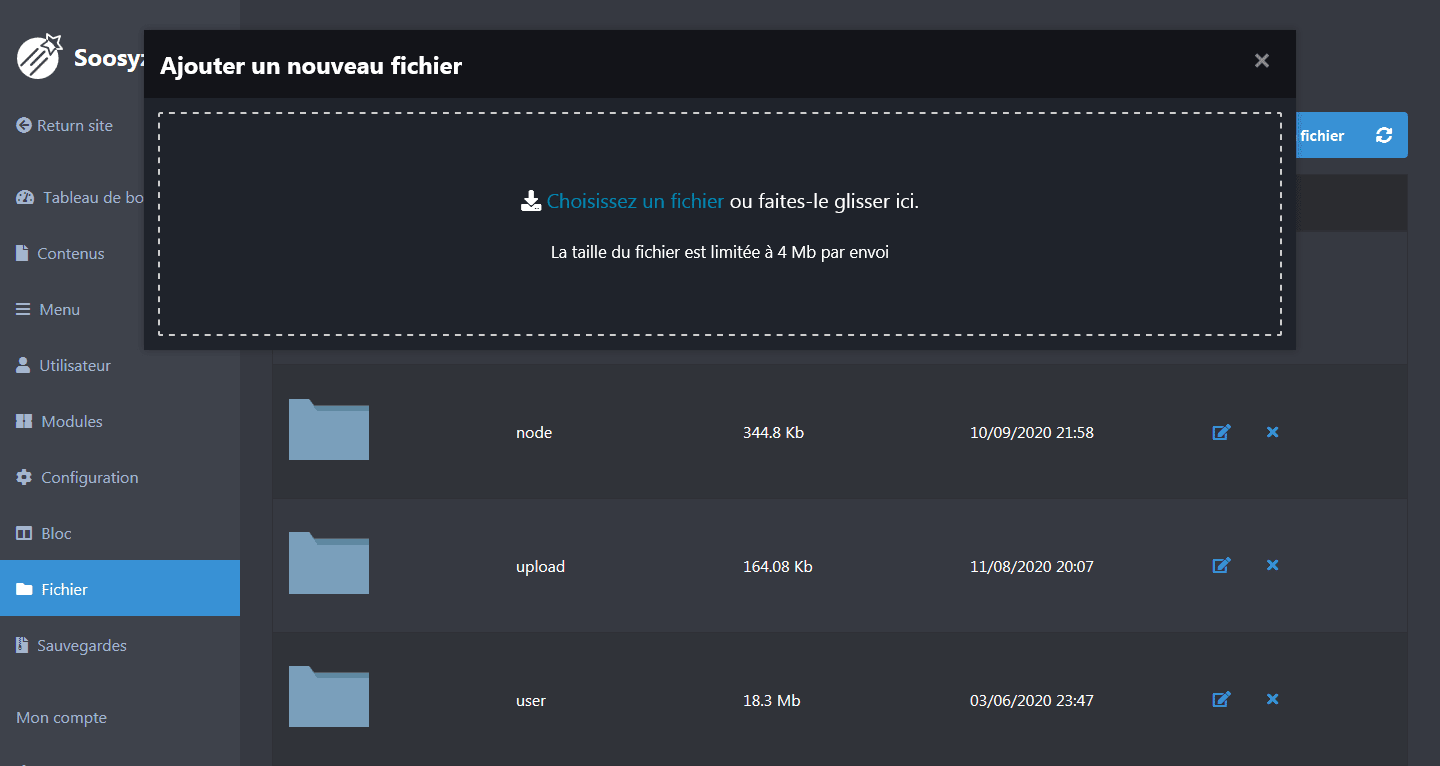The width and height of the screenshot is (1440, 766).
Task: Edit the node folder
Action: (x=1221, y=432)
